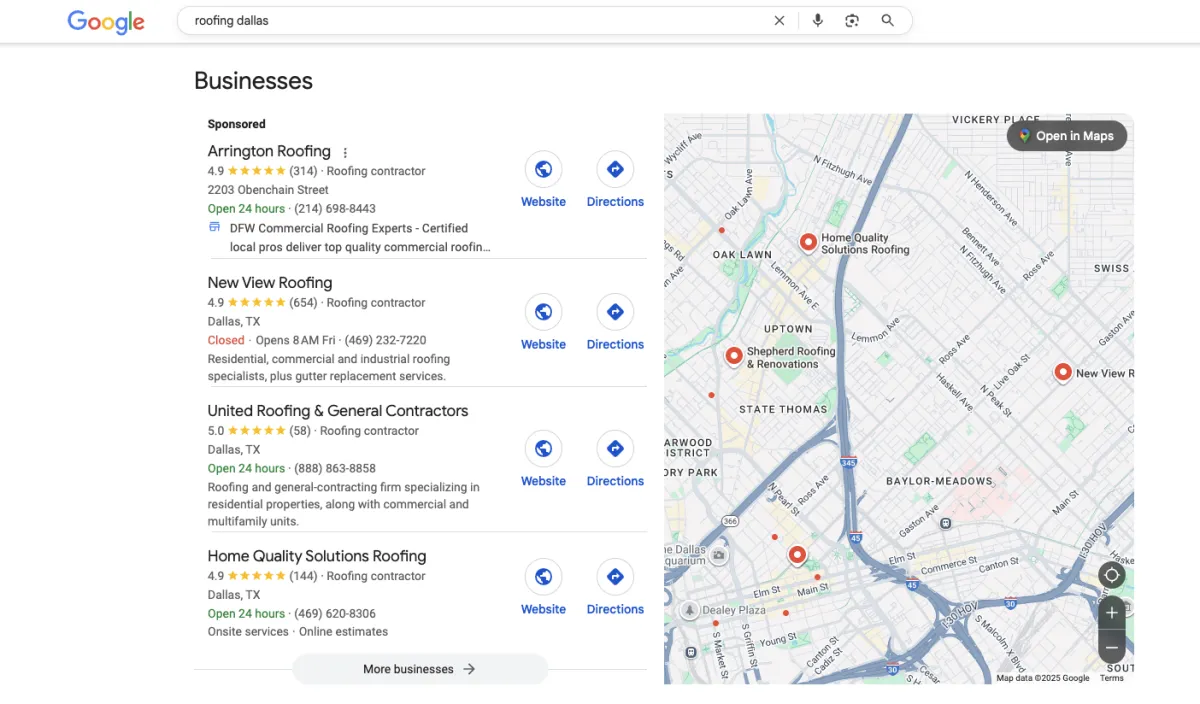The image size is (1200, 704).
Task: Click Directions label for New View Roofing
Action: [615, 344]
